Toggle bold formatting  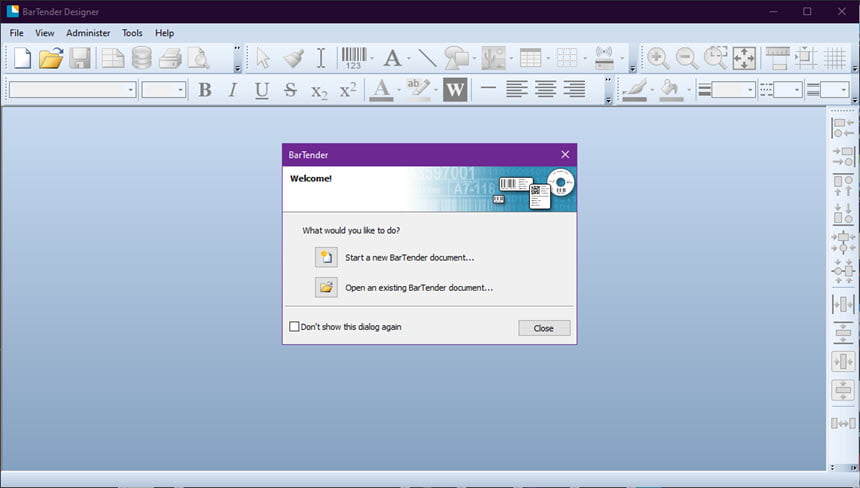coord(205,89)
